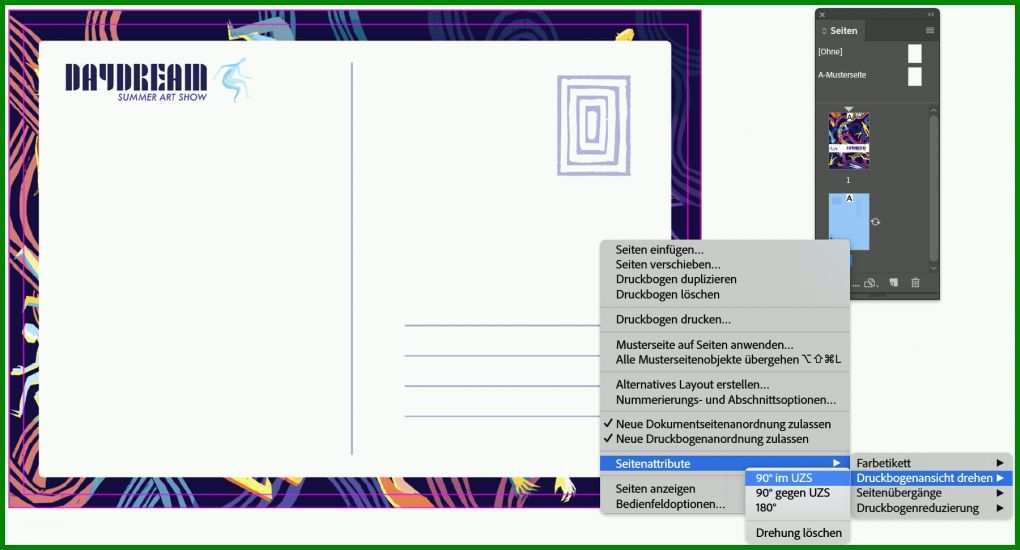Click the create new page icon
The image size is (1020, 550).
click(x=894, y=282)
